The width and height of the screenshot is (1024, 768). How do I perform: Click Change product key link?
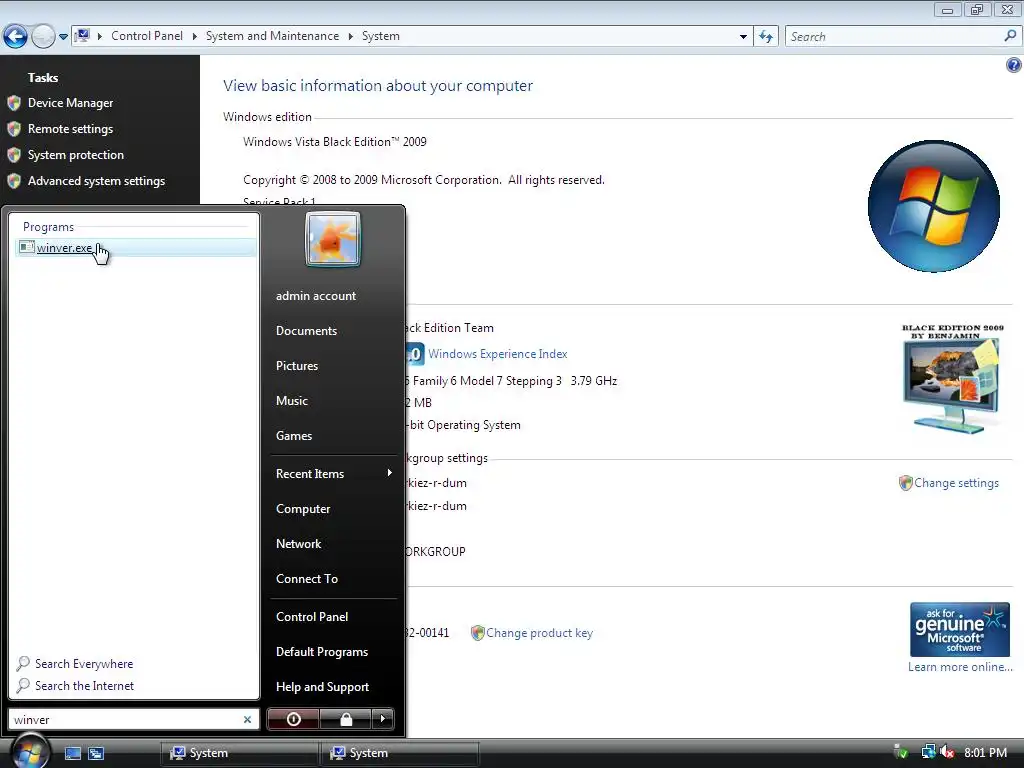click(x=539, y=633)
